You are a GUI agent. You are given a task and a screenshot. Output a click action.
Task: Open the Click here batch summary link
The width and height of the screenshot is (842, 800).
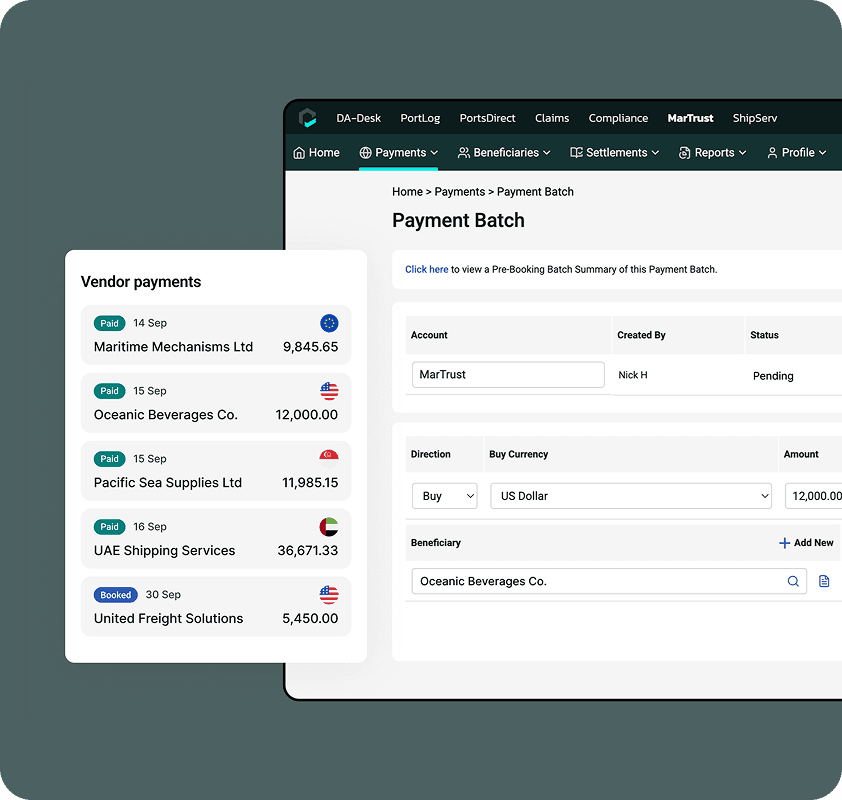426,269
